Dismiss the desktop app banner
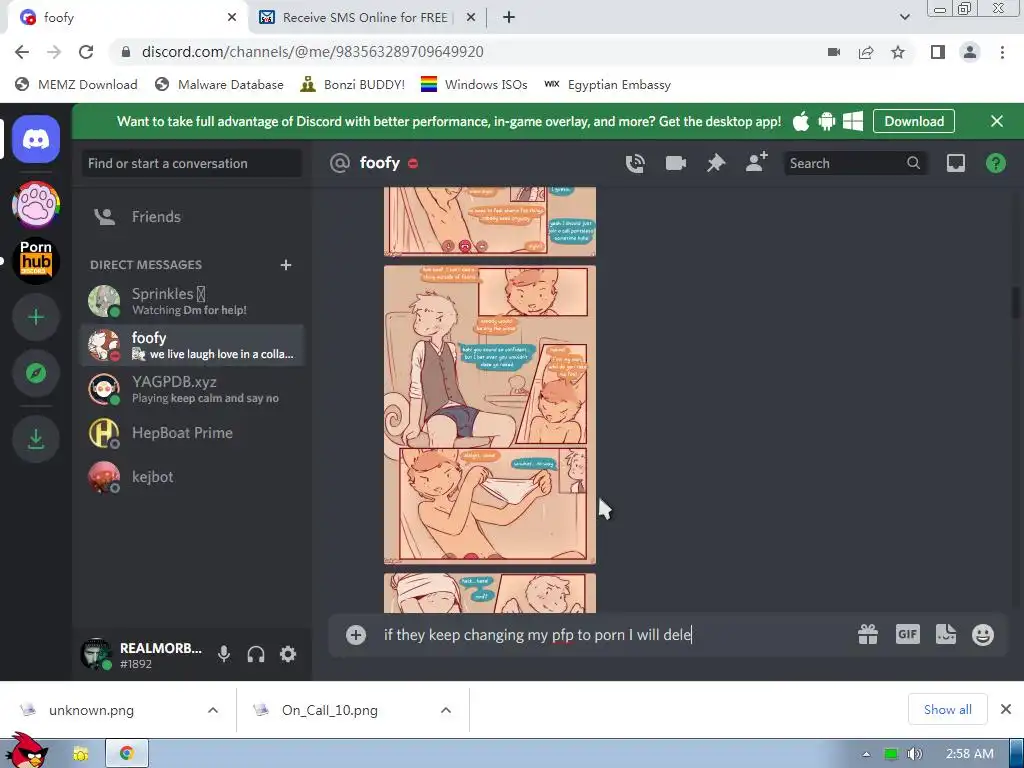The width and height of the screenshot is (1024, 768). tap(997, 121)
